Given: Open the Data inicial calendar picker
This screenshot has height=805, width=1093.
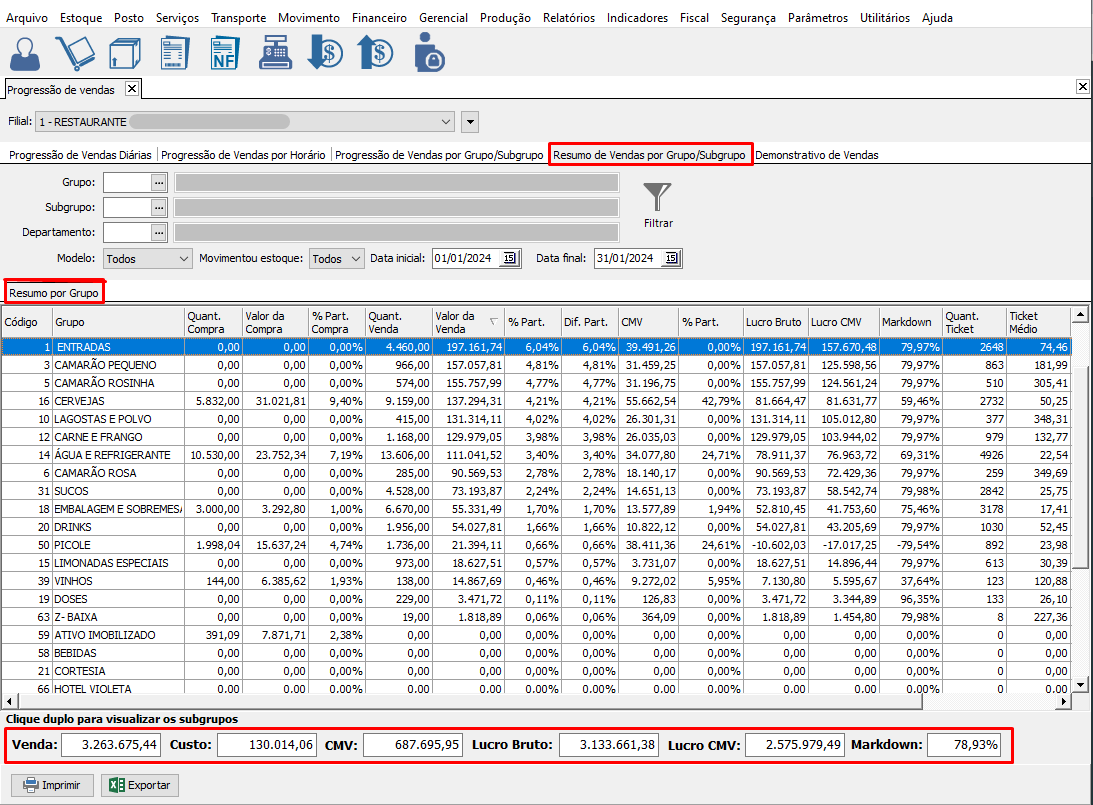Looking at the screenshot, I should click(509, 259).
